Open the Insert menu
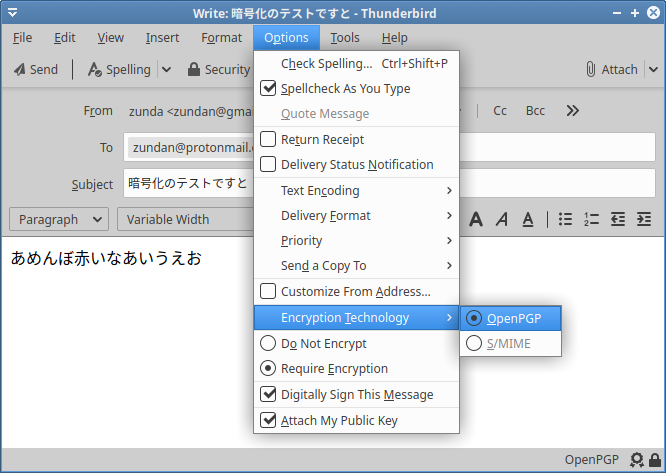This screenshot has height=473, width=666. [x=162, y=38]
